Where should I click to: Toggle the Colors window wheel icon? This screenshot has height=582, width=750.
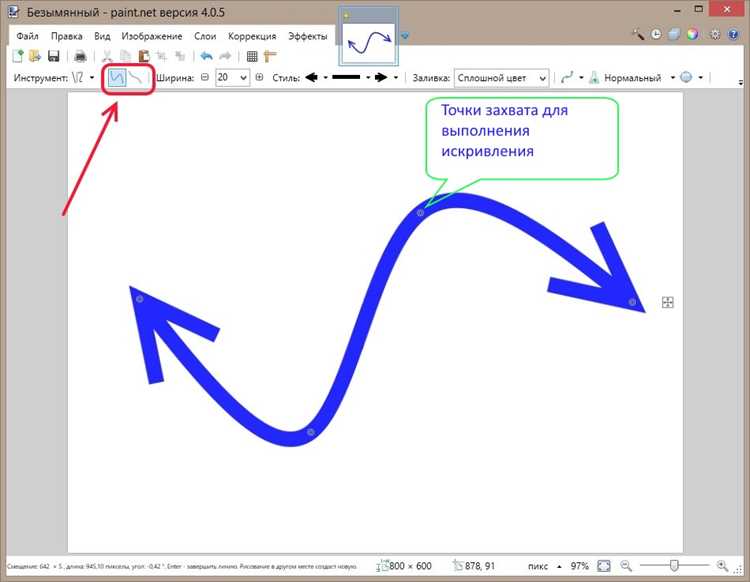(692, 34)
